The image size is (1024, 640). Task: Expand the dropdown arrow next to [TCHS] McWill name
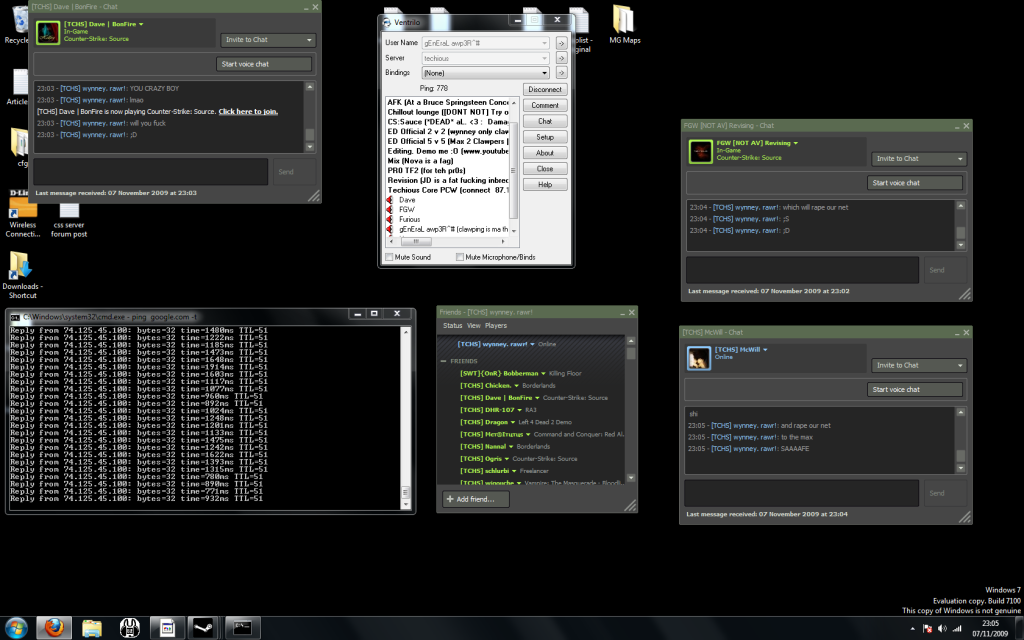pos(765,350)
